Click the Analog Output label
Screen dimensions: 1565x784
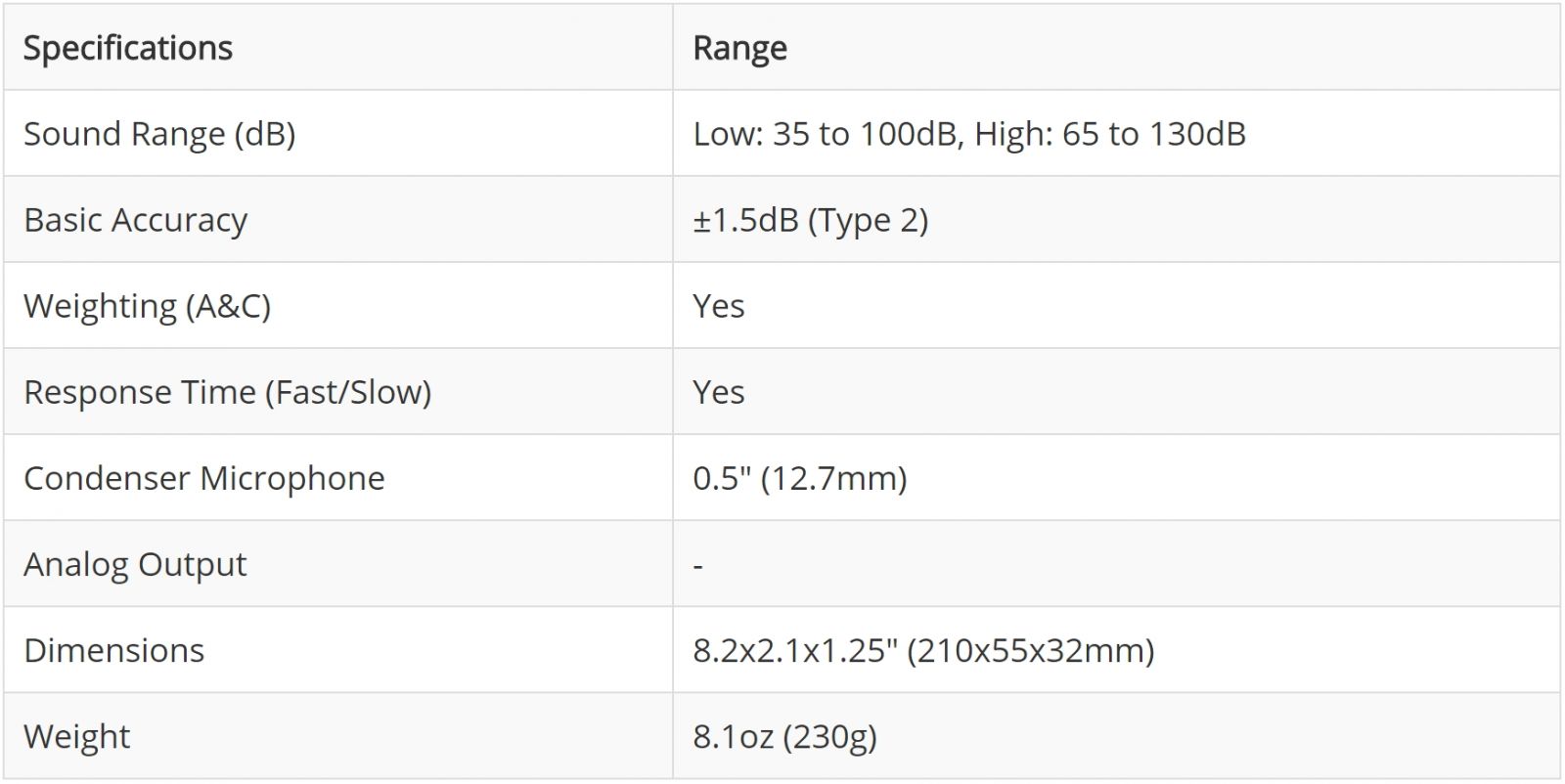click(135, 564)
